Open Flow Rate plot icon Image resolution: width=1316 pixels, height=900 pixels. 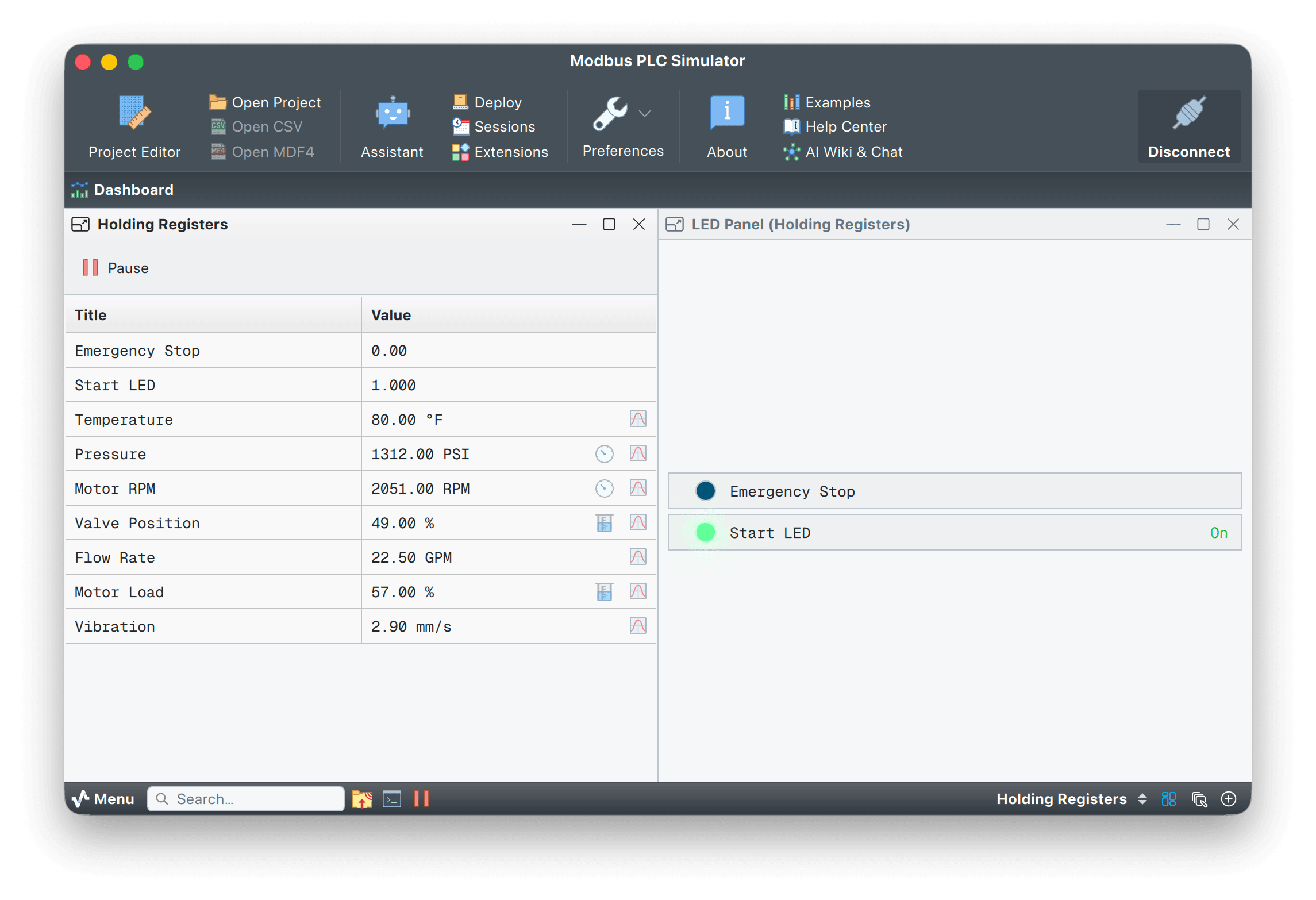pos(638,557)
